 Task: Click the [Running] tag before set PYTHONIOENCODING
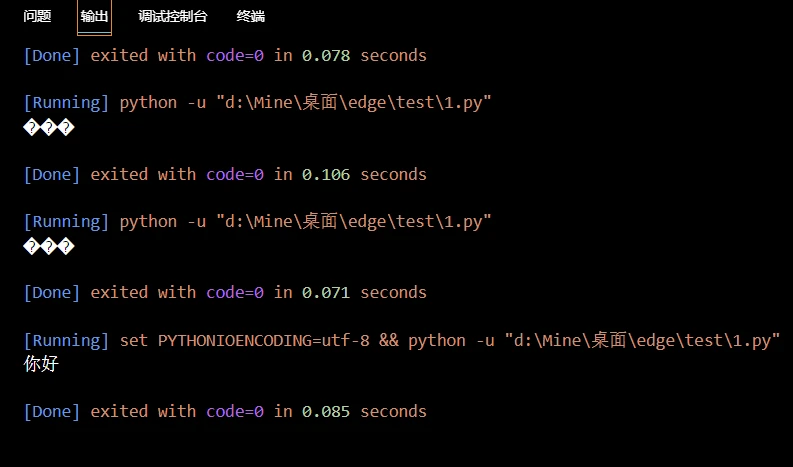click(66, 341)
